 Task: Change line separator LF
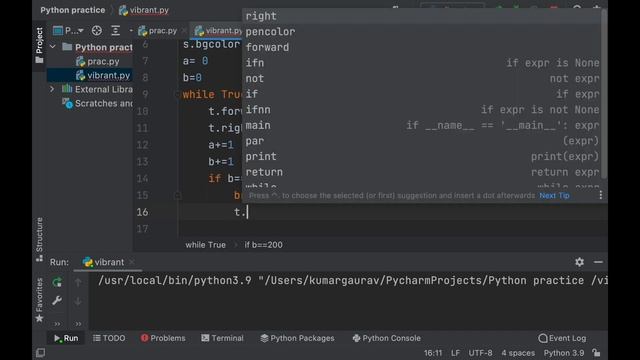click(x=456, y=353)
